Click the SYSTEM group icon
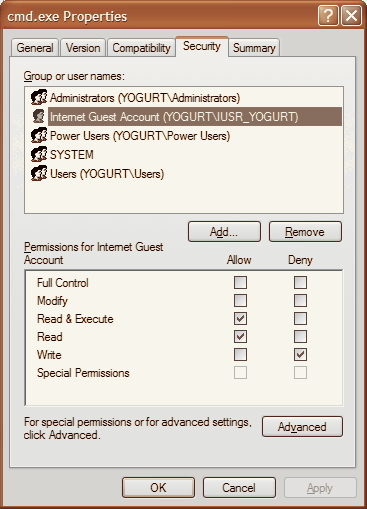This screenshot has width=367, height=509. [39, 154]
